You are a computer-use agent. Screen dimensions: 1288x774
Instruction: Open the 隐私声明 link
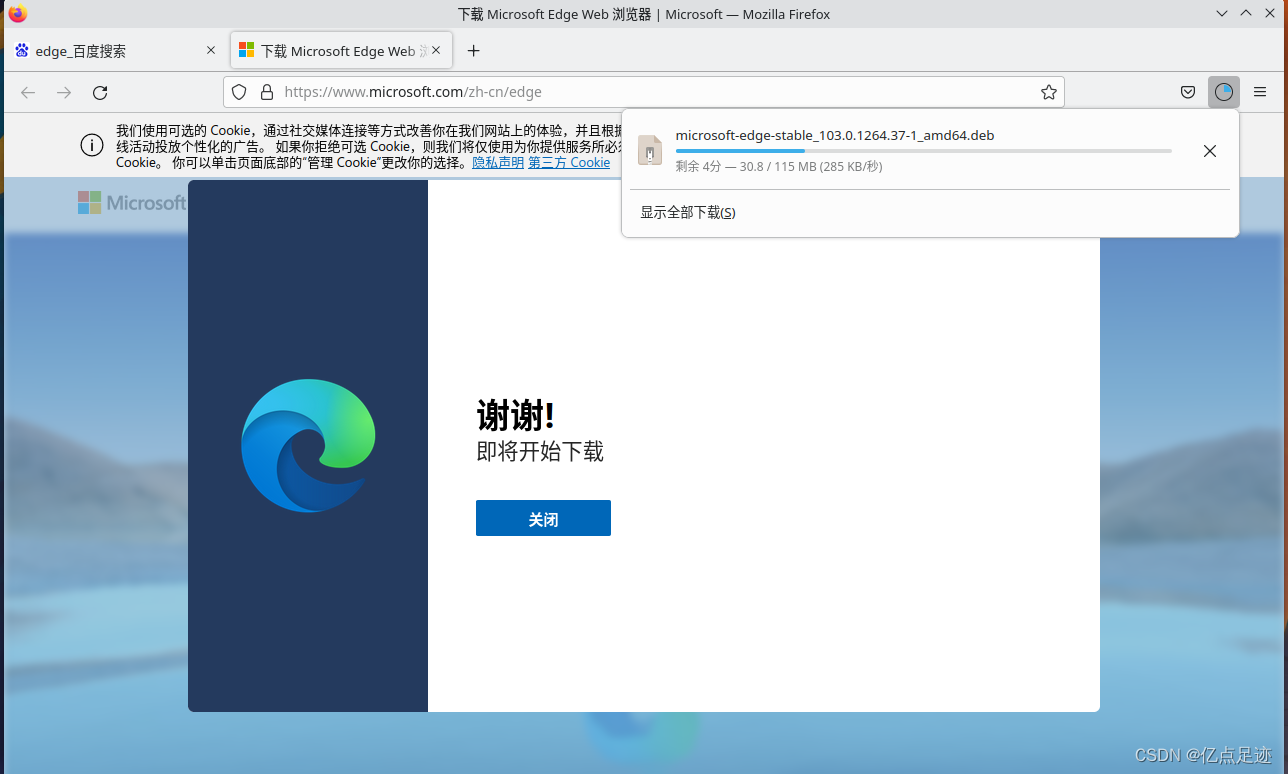498,162
